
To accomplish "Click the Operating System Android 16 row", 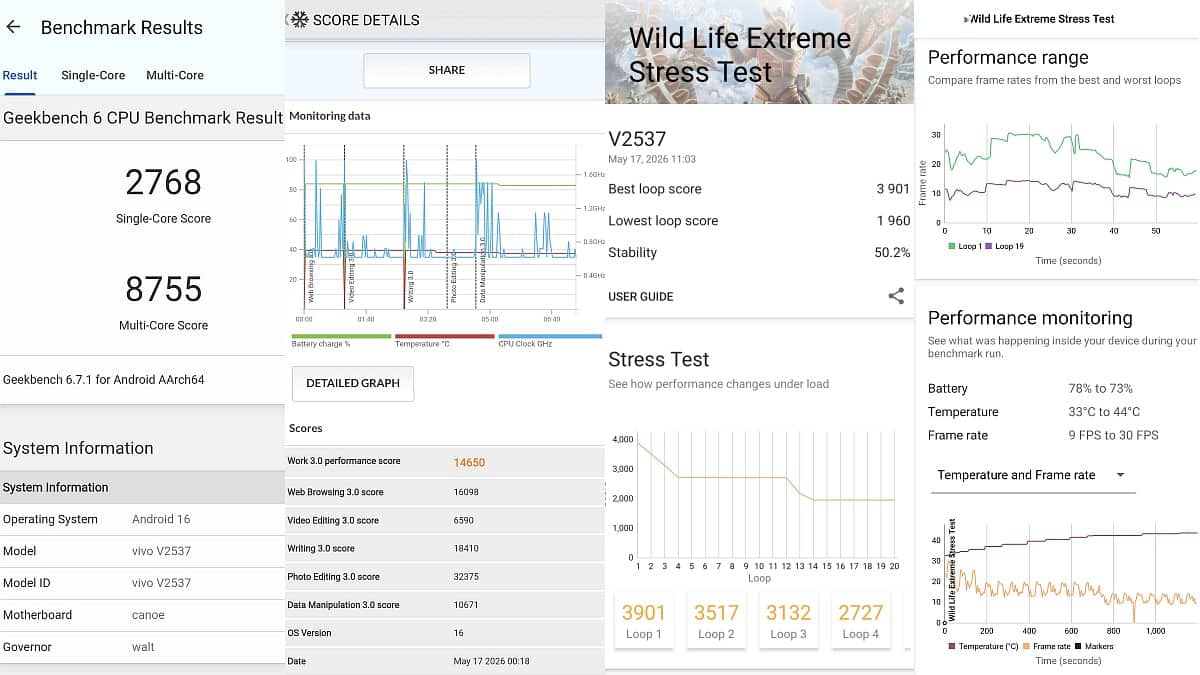I will tap(142, 519).
